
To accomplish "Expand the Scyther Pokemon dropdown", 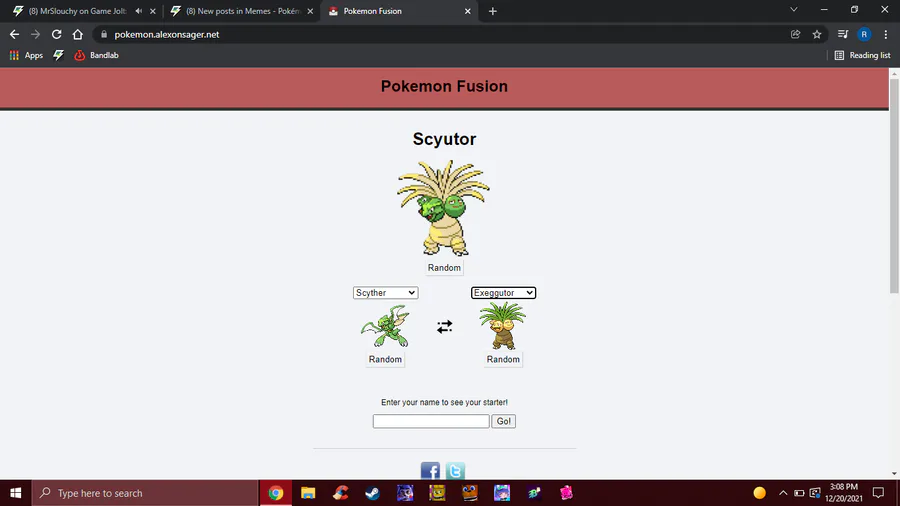I will [x=385, y=293].
